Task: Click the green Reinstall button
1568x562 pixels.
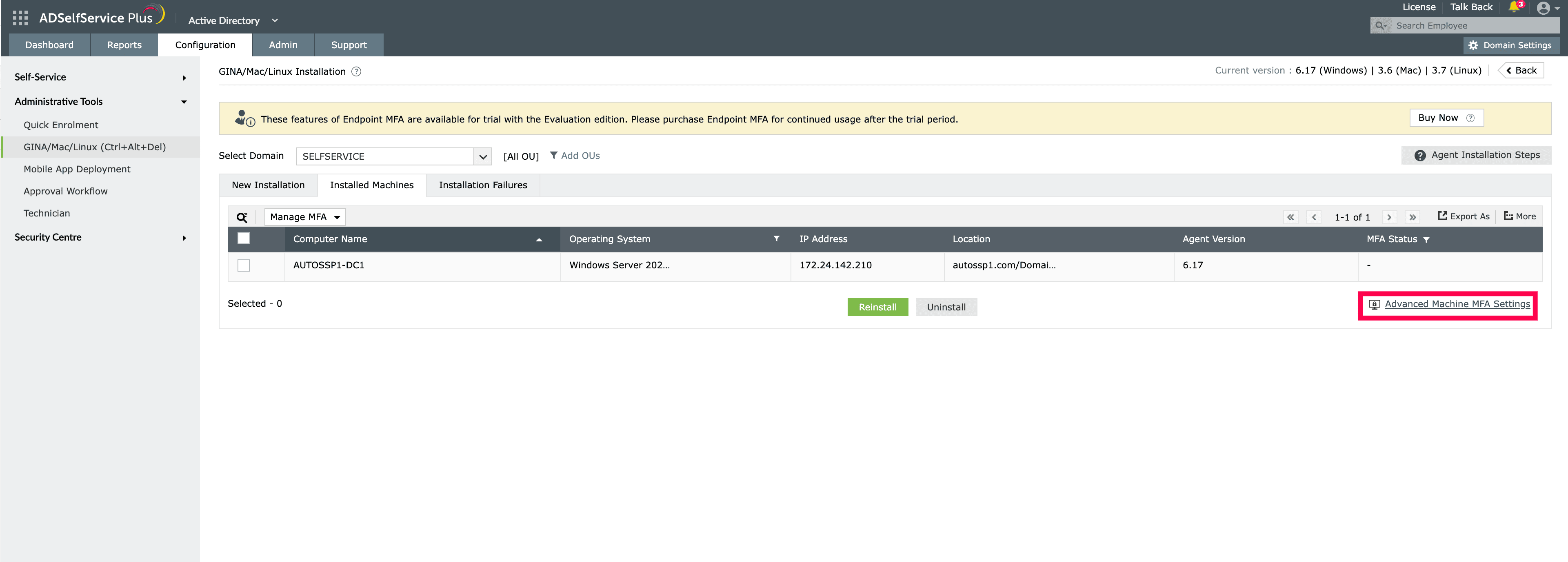Action: 877,308
